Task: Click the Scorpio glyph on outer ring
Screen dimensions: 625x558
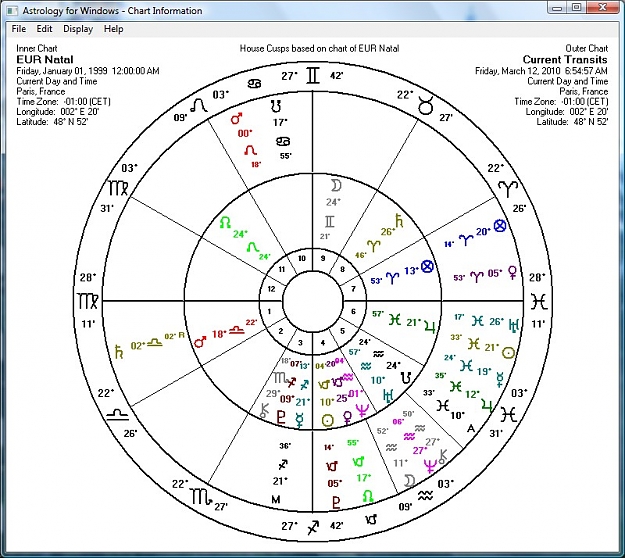Action: (x=201, y=496)
